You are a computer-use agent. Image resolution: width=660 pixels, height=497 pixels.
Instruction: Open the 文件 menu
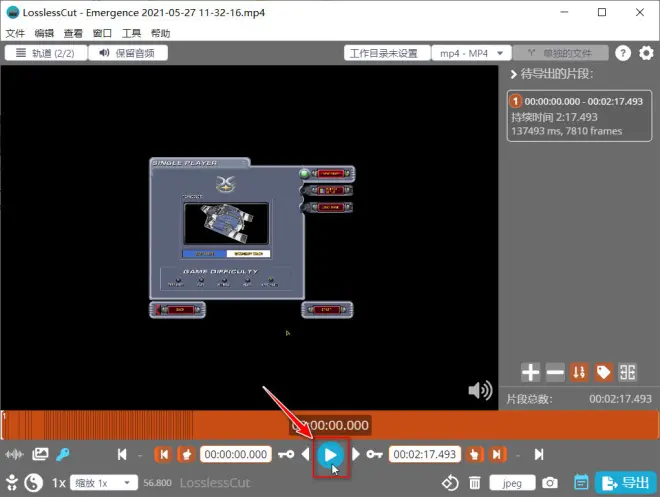(15, 33)
